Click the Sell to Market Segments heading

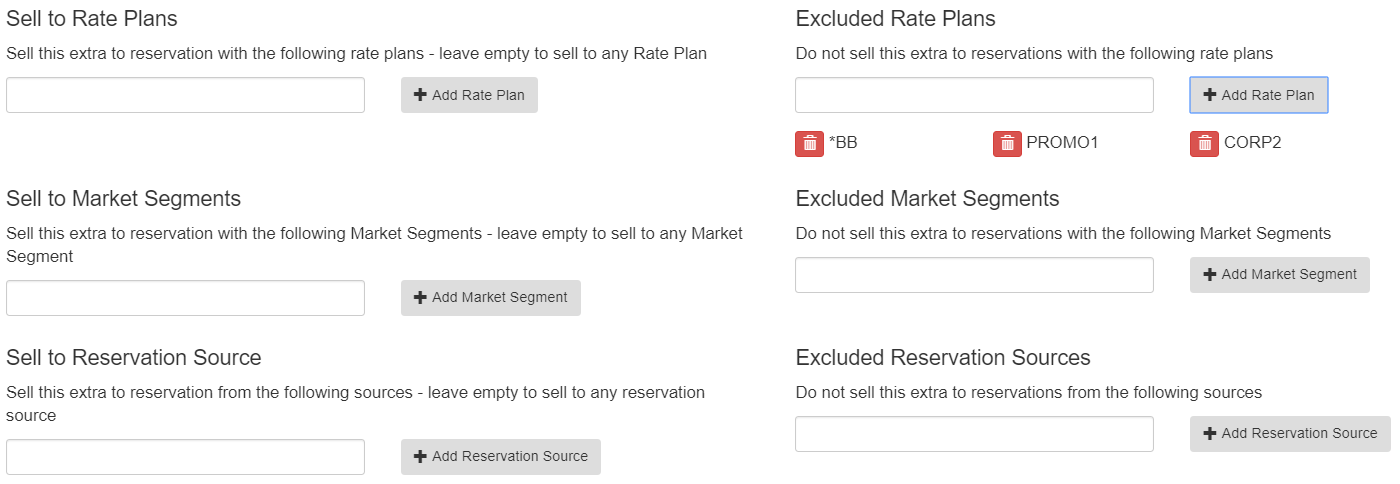[124, 199]
